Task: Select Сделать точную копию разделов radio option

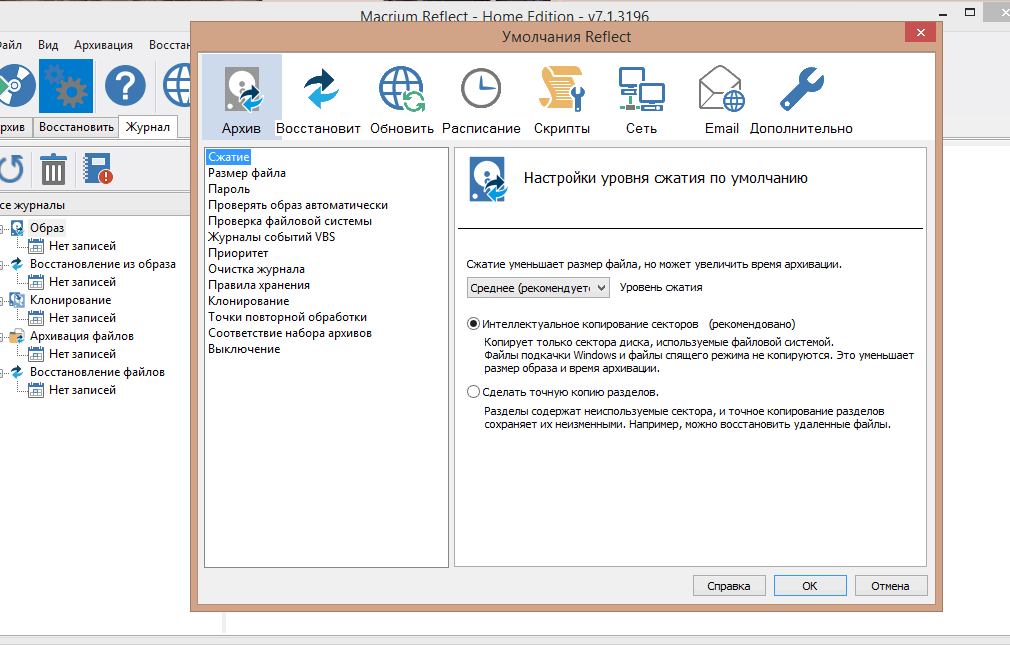Action: tap(473, 392)
